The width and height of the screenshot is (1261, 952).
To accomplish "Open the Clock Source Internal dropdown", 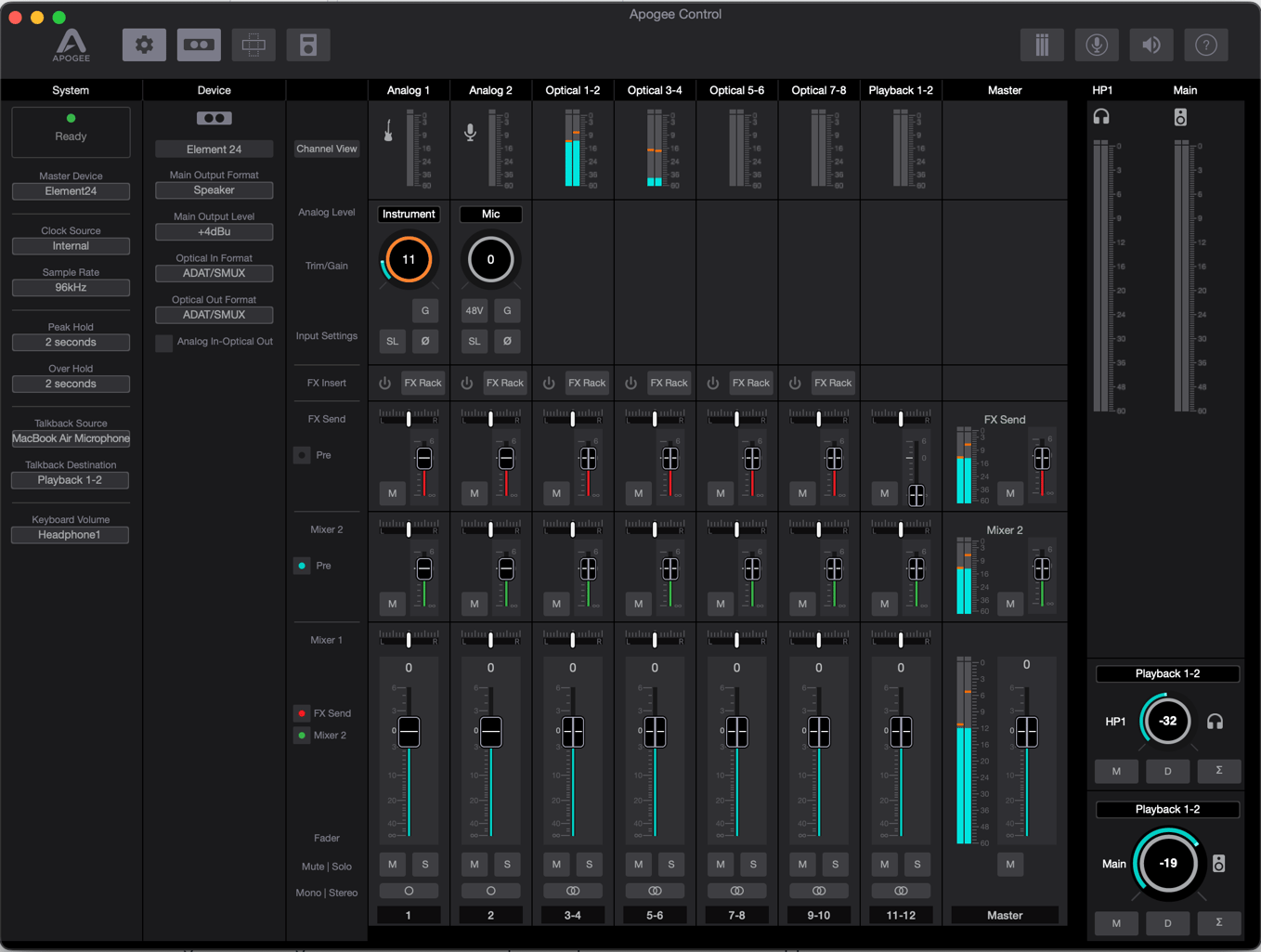I will [71, 246].
